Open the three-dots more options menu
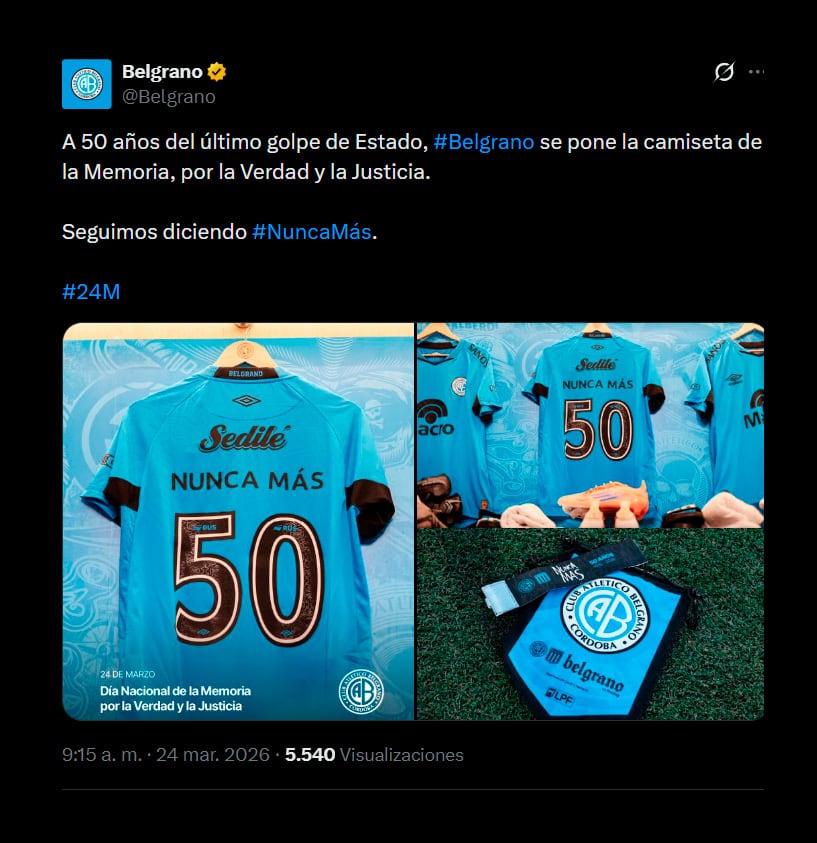The height and width of the screenshot is (843, 817). 756,72
